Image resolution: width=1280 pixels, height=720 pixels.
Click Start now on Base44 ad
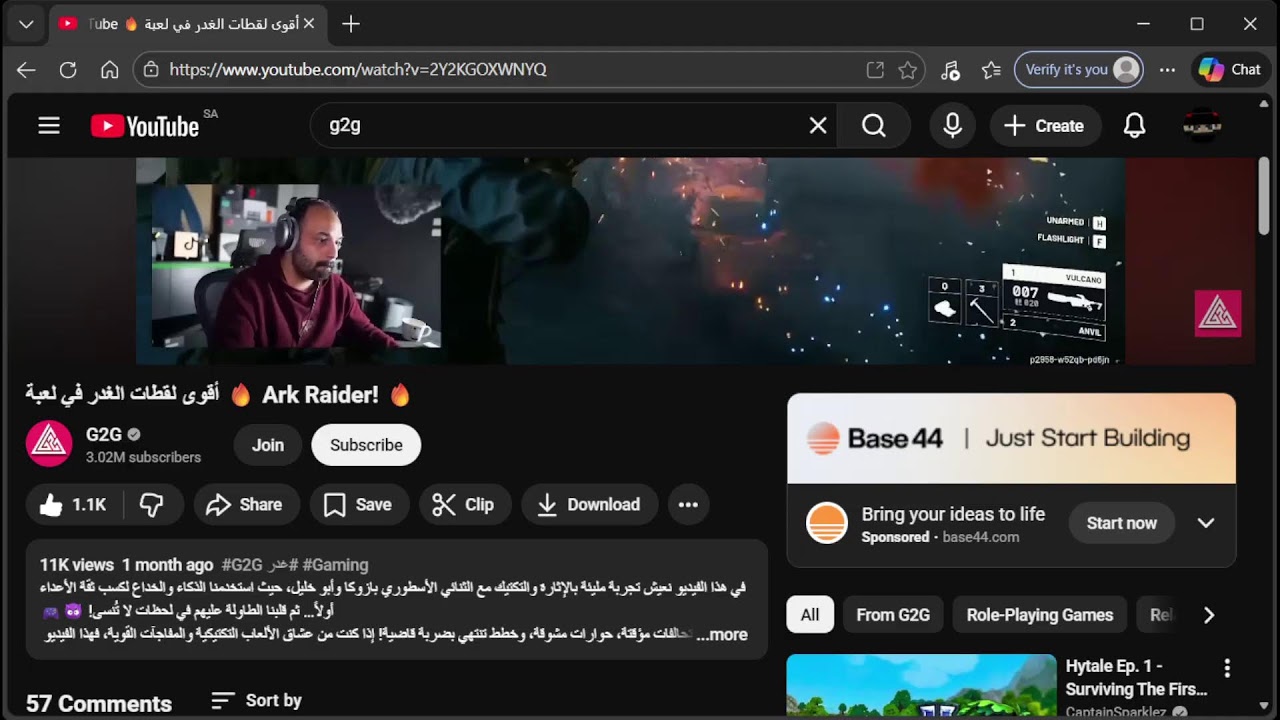click(1121, 523)
